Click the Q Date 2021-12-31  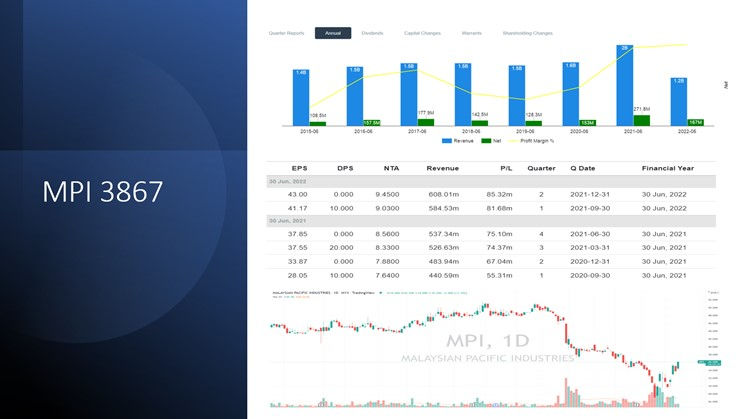coord(590,195)
